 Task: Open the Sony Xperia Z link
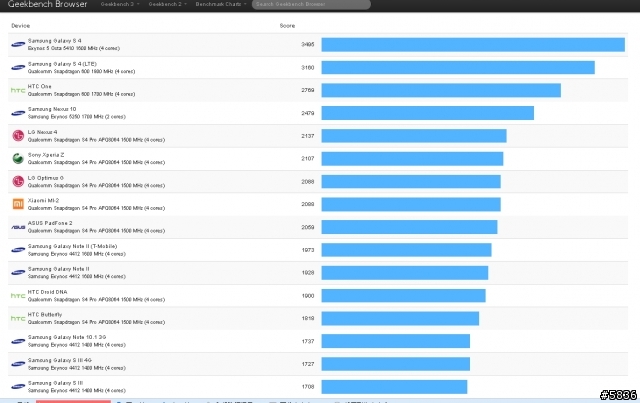click(46, 155)
